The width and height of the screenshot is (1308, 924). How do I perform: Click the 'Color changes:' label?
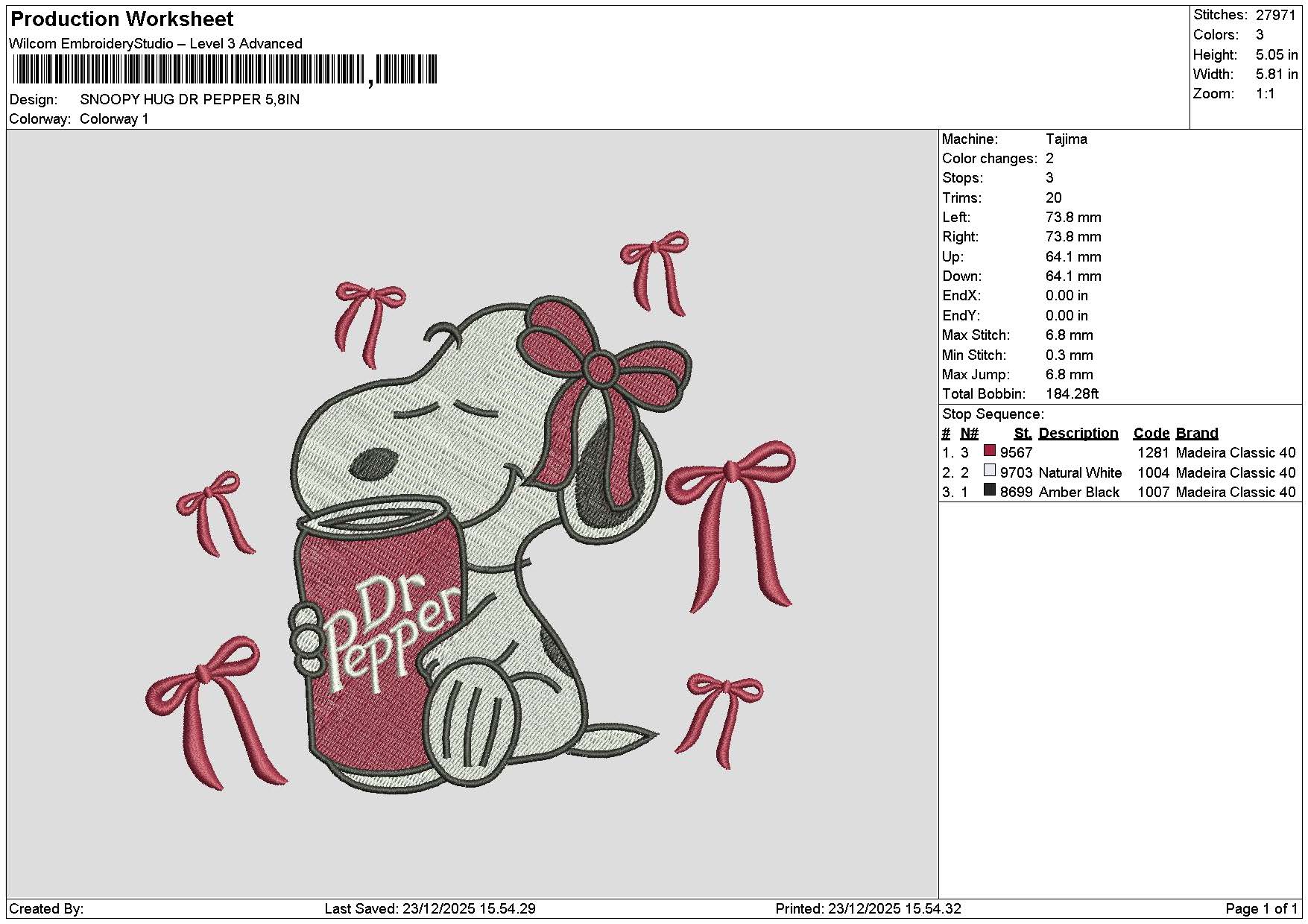[x=990, y=159]
